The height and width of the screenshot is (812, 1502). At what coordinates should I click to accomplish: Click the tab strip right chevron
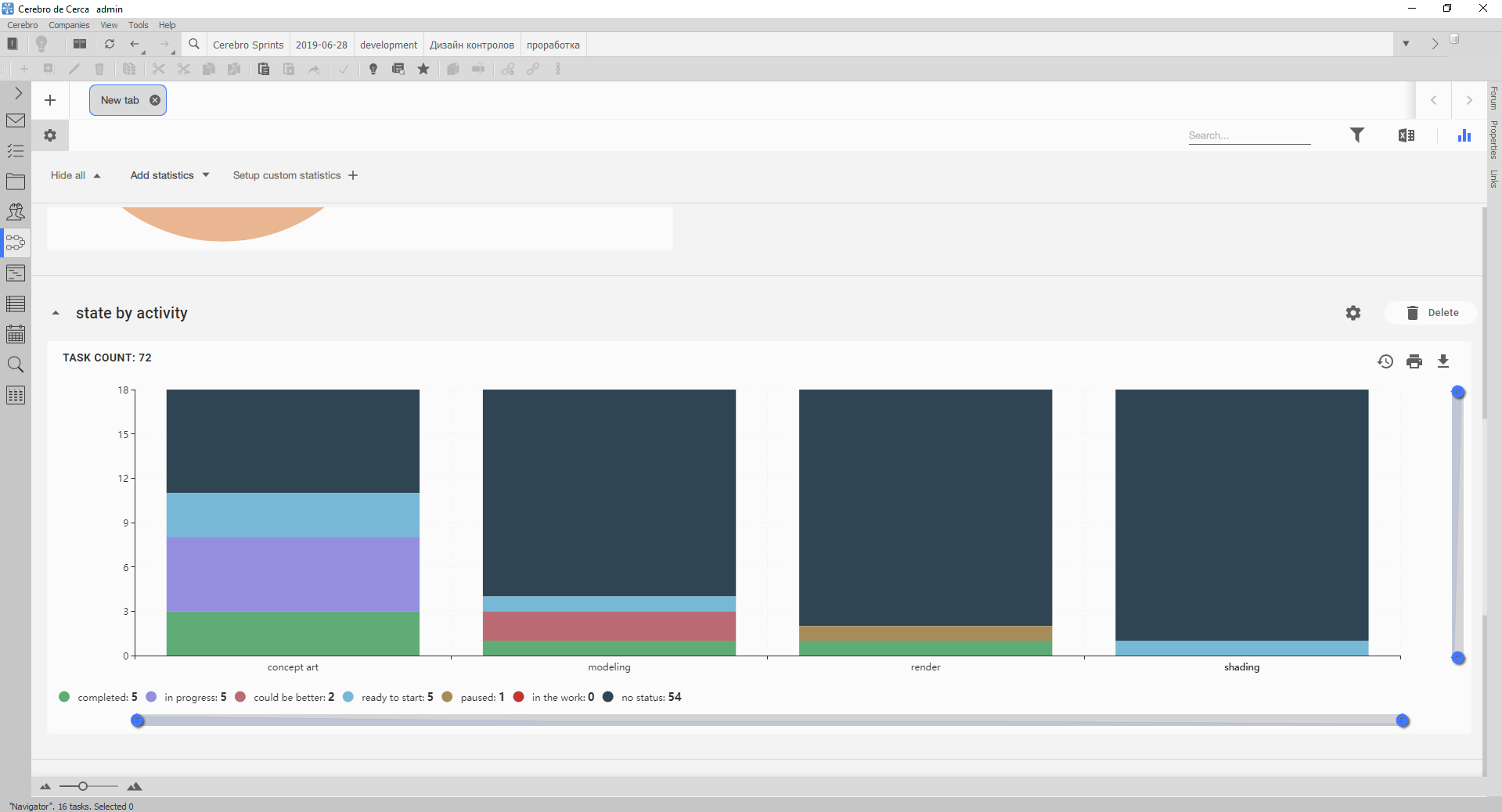tap(1469, 100)
